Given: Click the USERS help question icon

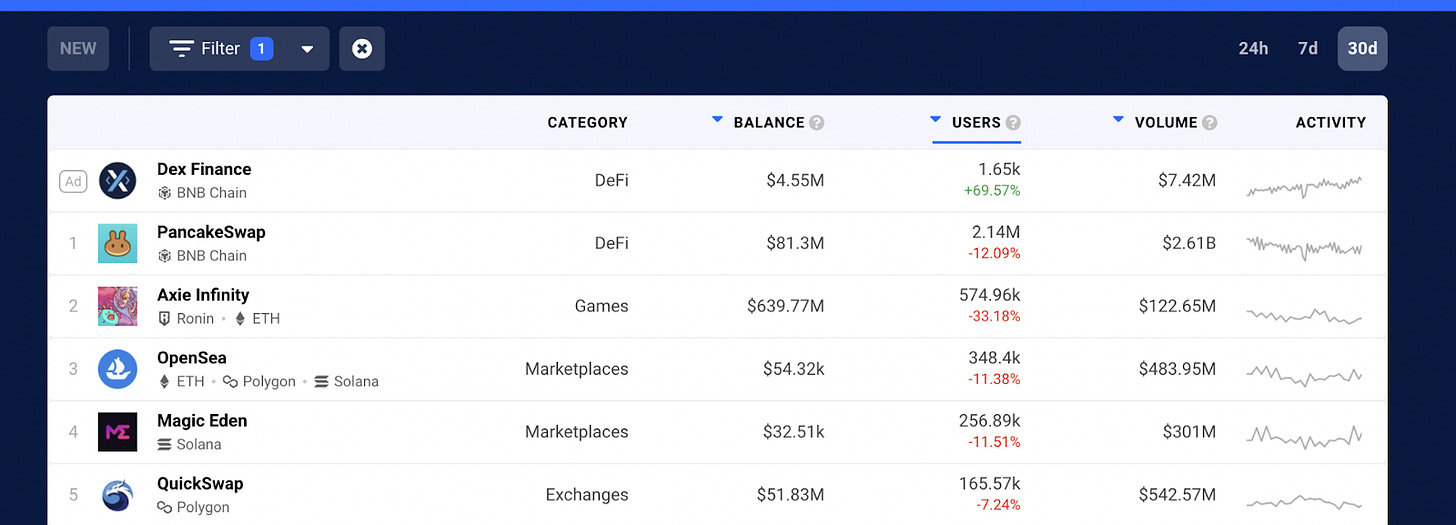Looking at the screenshot, I should click(1013, 123).
